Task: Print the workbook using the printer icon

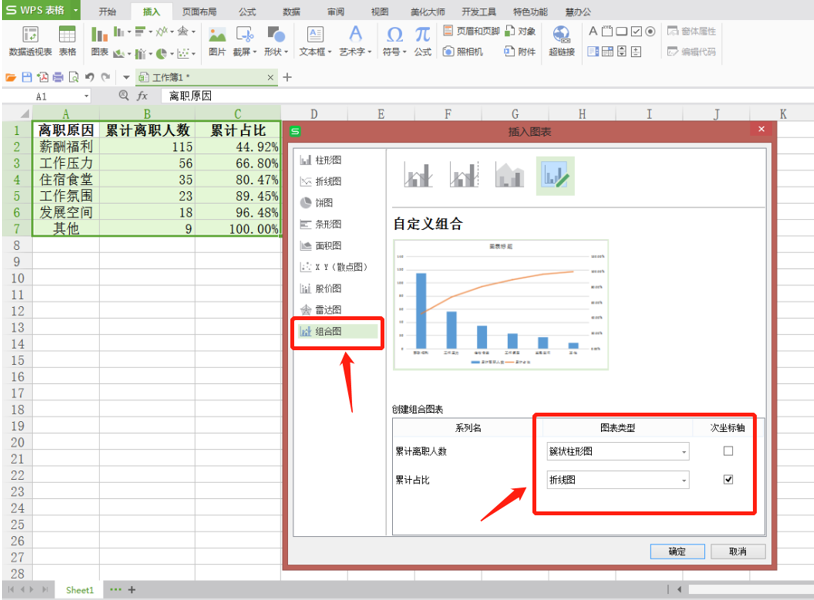Action: pyautogui.click(x=58, y=77)
